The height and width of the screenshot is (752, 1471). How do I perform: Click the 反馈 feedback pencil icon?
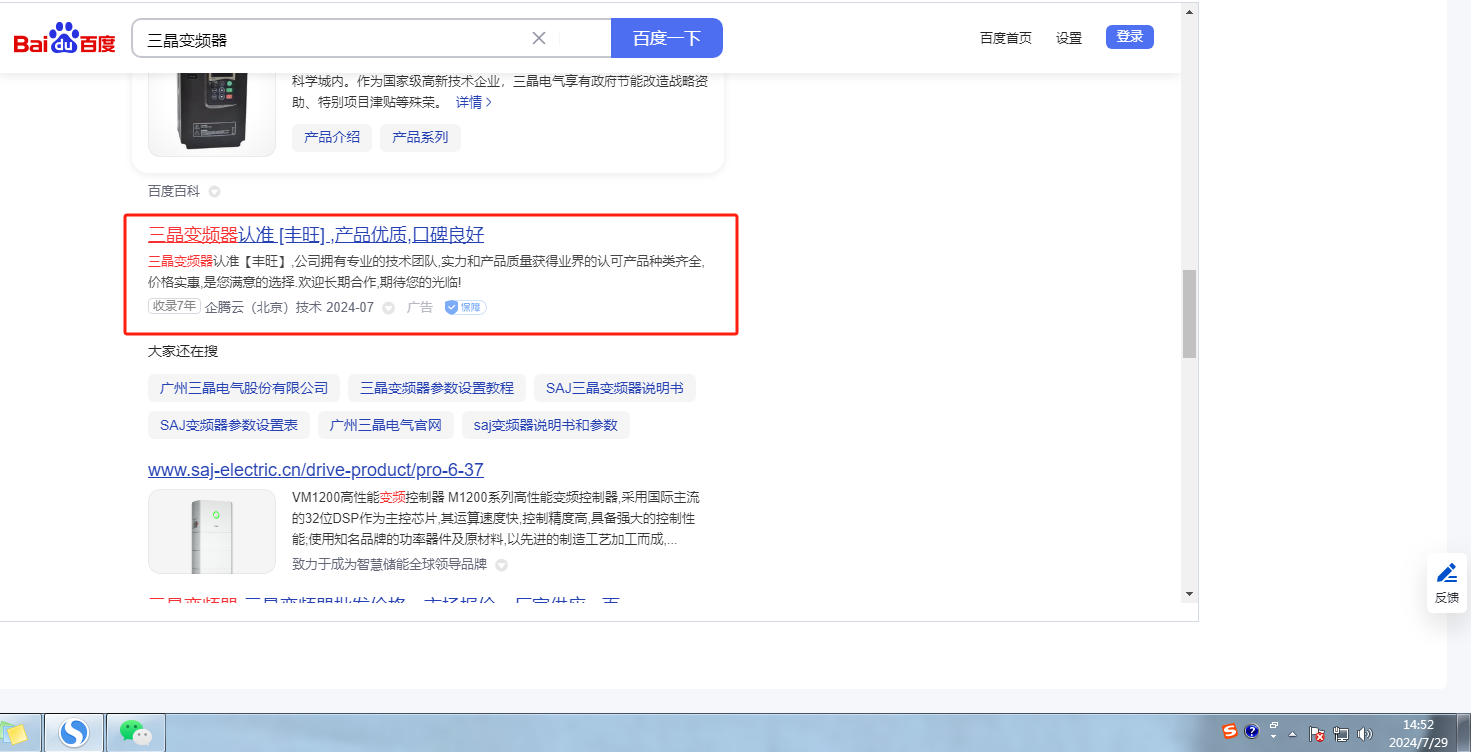pyautogui.click(x=1446, y=573)
